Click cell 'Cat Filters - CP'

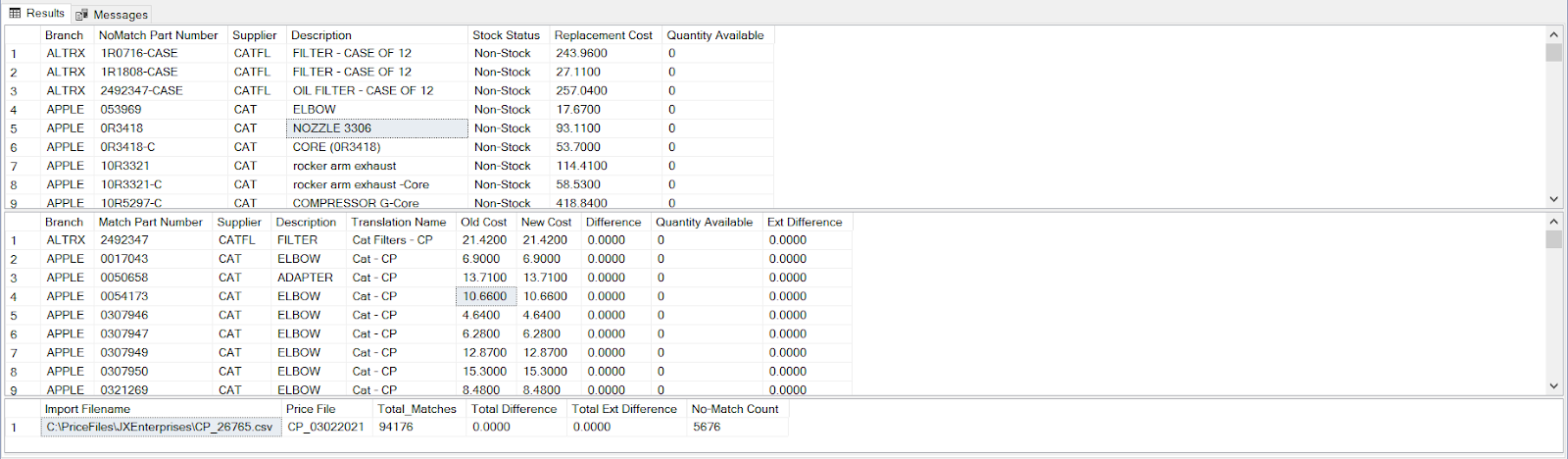[402, 240]
